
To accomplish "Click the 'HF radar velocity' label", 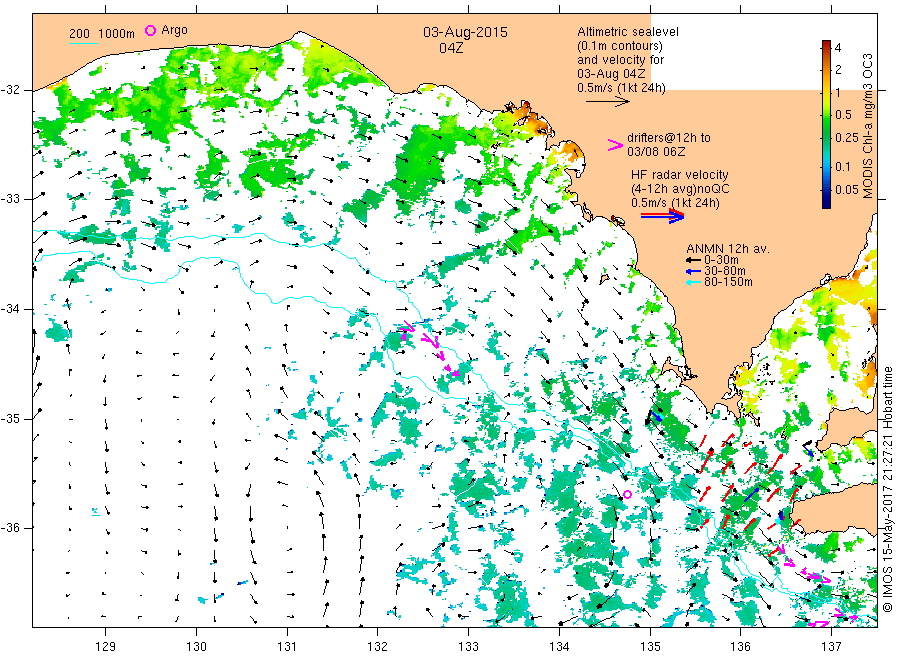I will [680, 174].
